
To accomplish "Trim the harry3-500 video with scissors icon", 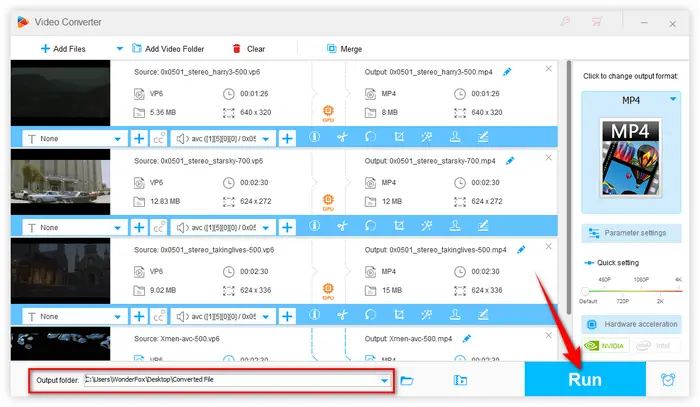I will (x=342, y=137).
